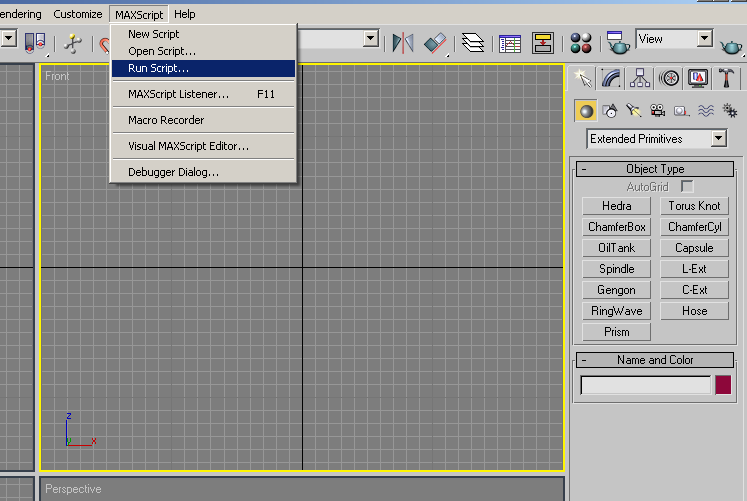This screenshot has height=501, width=747.
Task: Click the Hedra button
Action: click(x=616, y=206)
